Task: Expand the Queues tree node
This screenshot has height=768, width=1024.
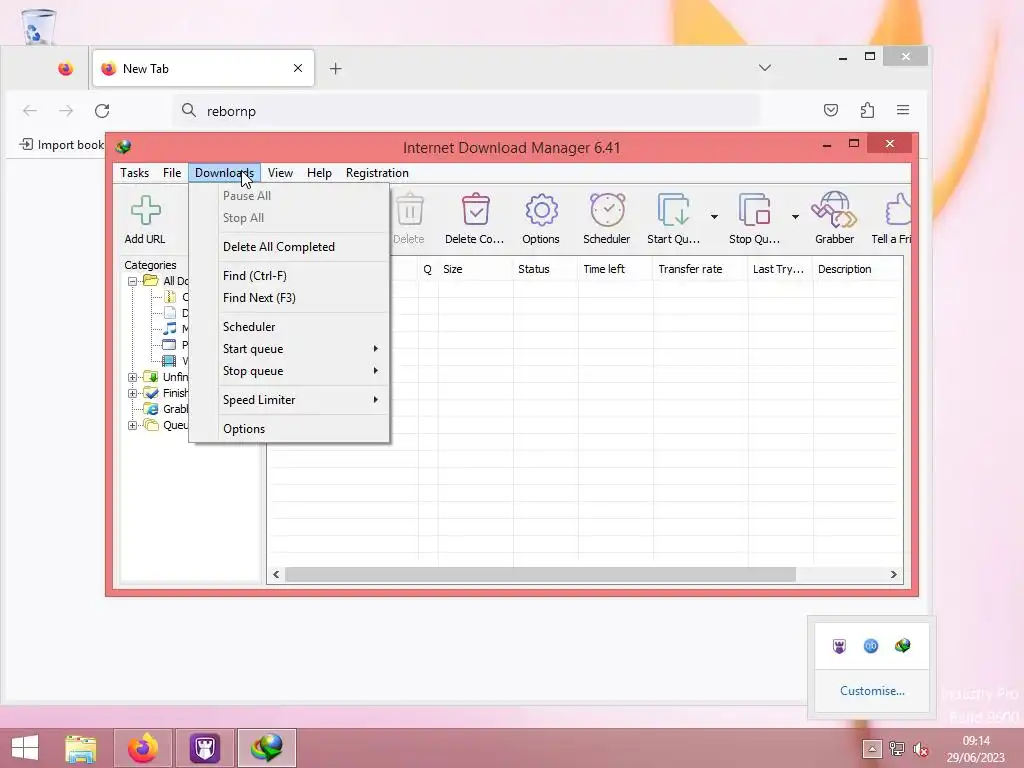Action: pos(133,425)
